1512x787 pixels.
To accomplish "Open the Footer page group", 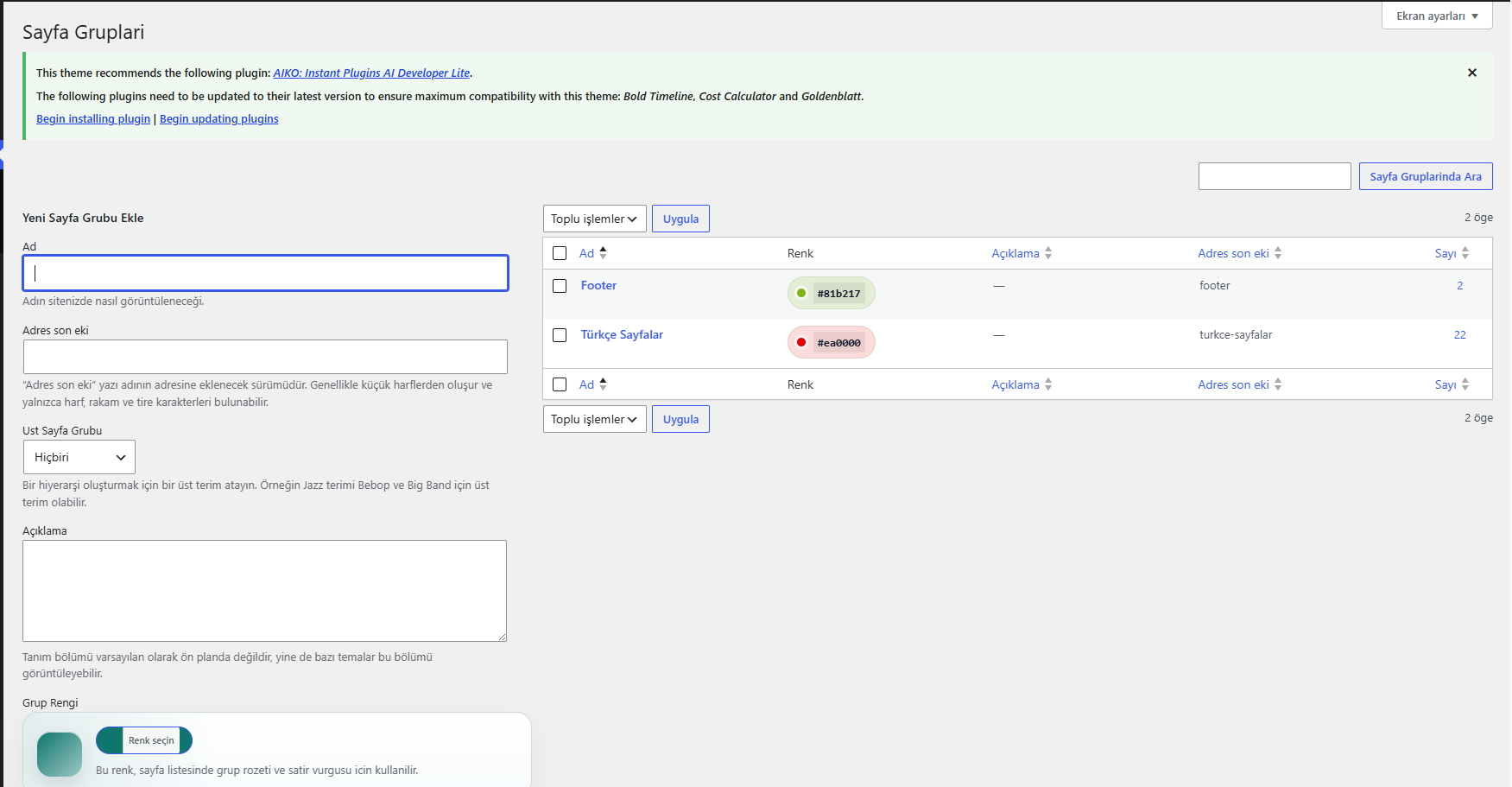I will click(598, 285).
